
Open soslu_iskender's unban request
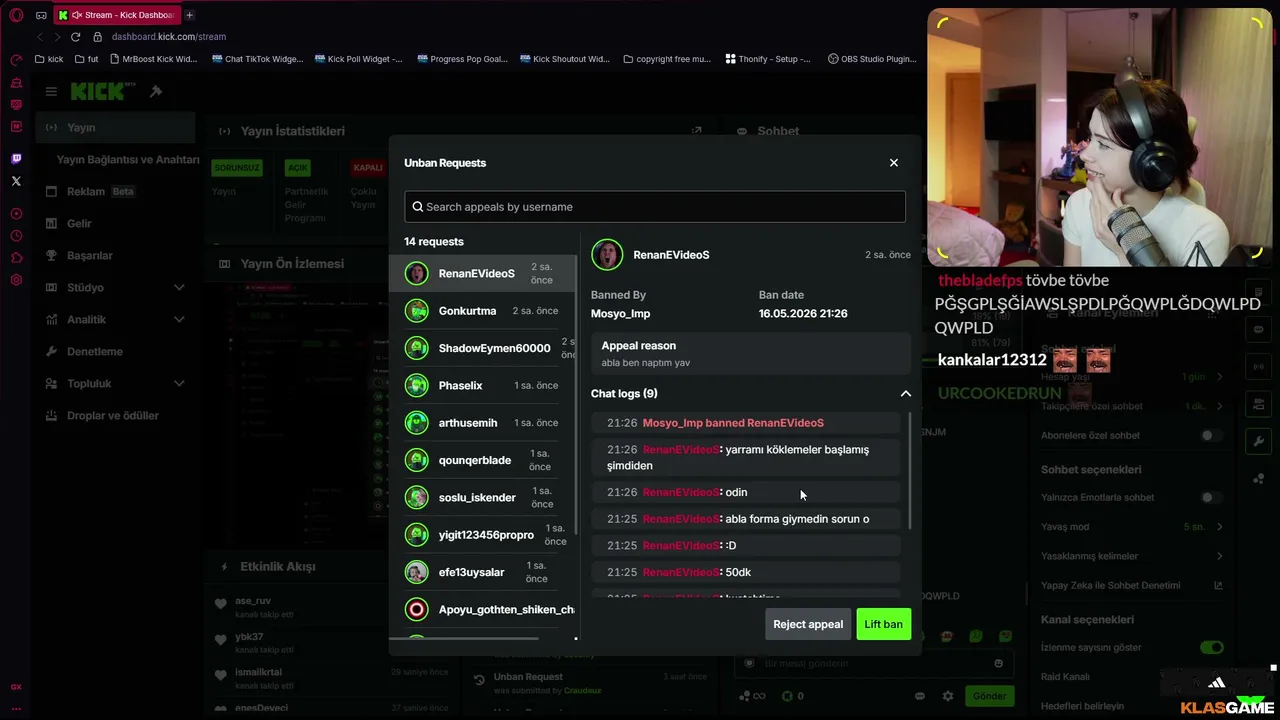point(483,497)
